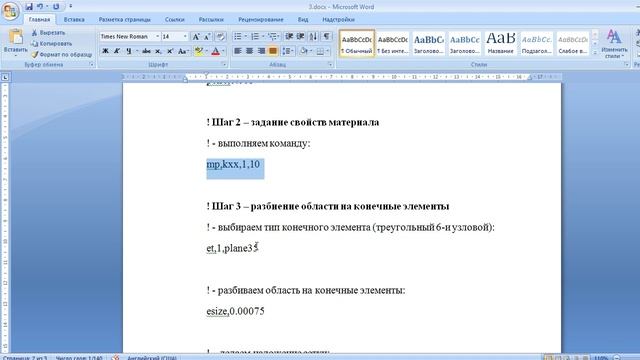Open the Ссылки ribbon tab
This screenshot has width=640, height=360.
(175, 19)
